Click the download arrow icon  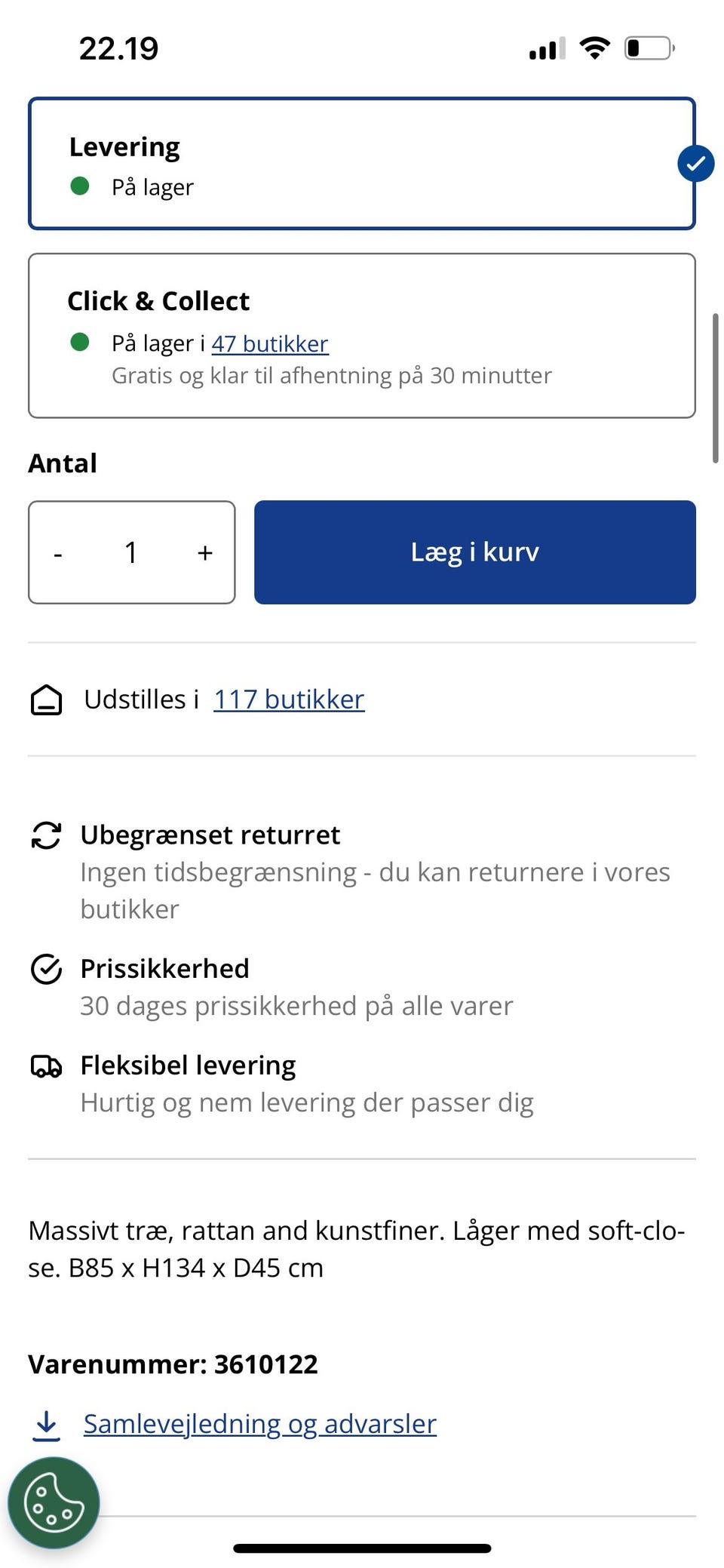47,1424
